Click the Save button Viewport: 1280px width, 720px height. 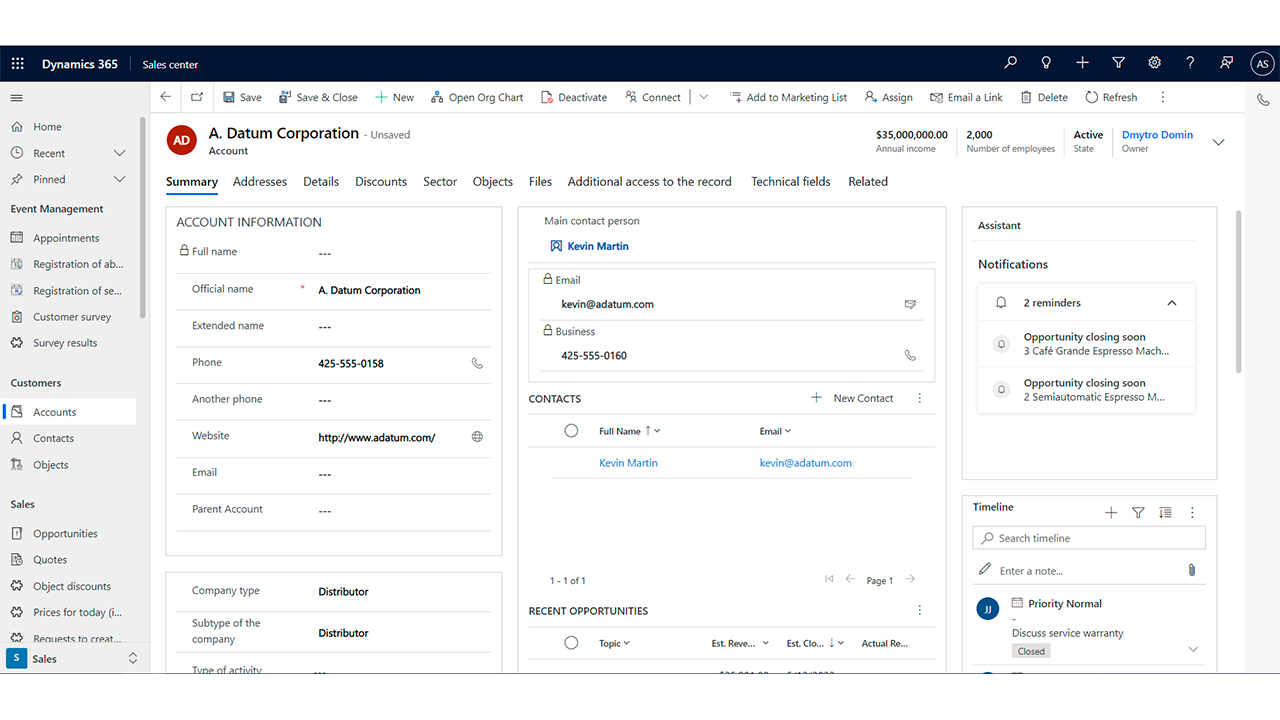[x=242, y=97]
